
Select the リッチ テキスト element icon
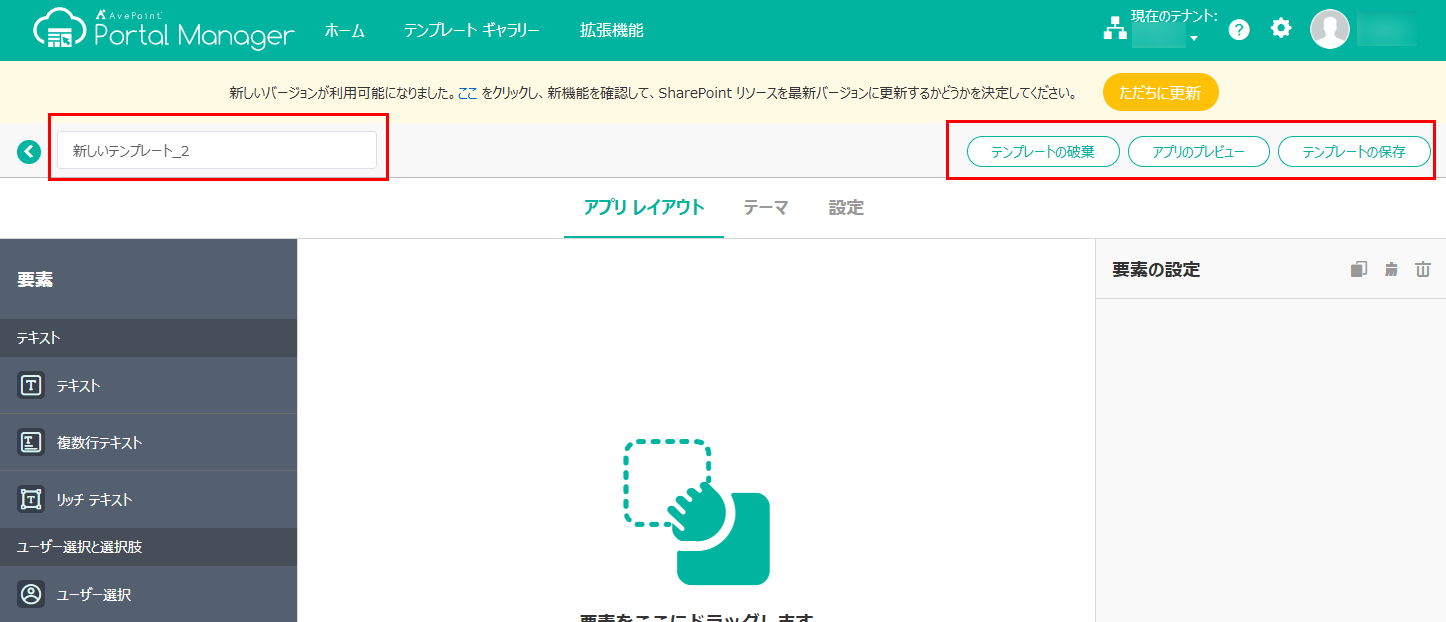[x=31, y=499]
